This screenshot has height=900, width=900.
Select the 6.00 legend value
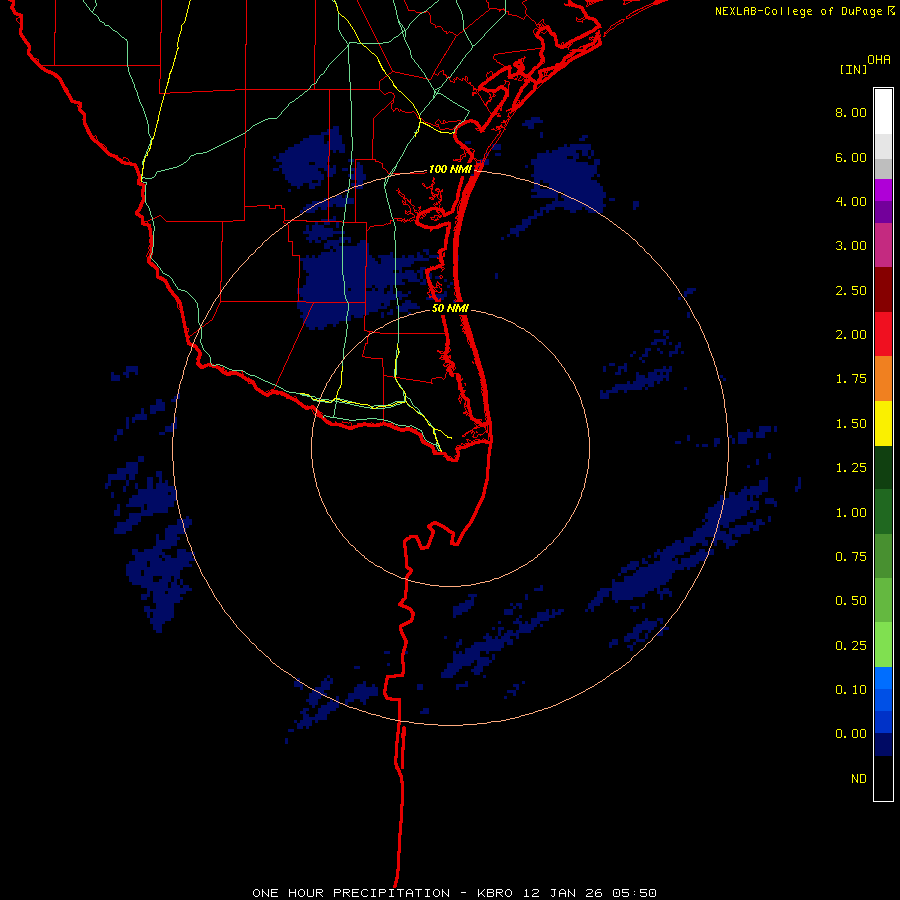pos(851,157)
